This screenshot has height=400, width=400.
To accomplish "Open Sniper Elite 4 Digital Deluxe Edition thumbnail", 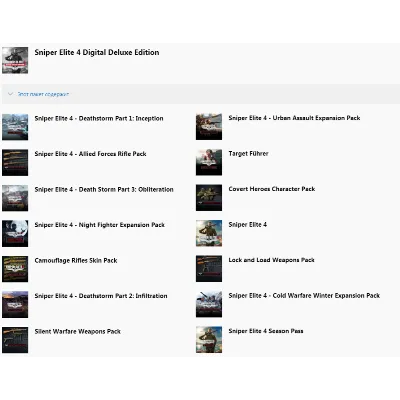I will (x=15, y=60).
